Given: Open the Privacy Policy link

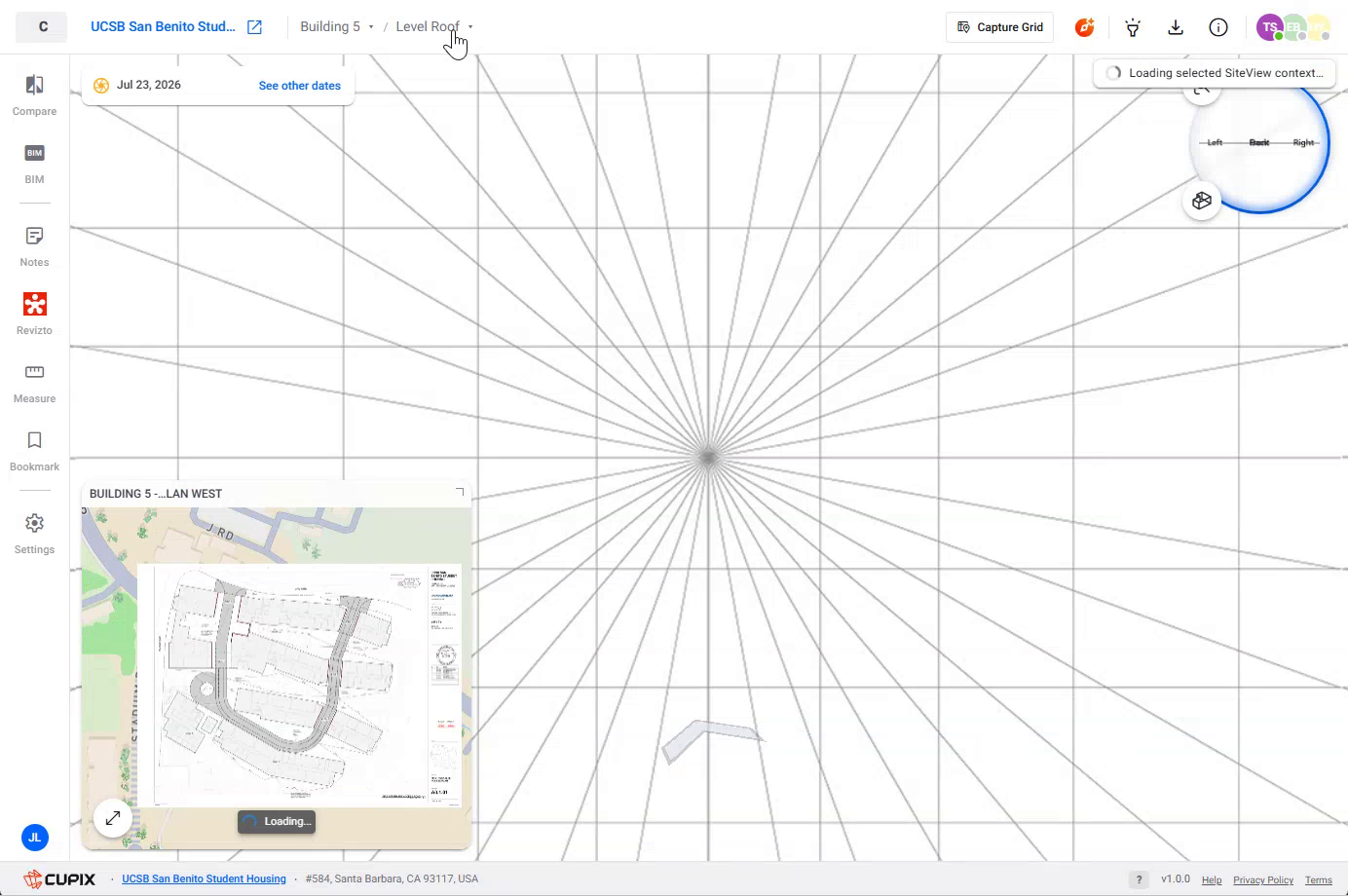Looking at the screenshot, I should tap(1263, 879).
